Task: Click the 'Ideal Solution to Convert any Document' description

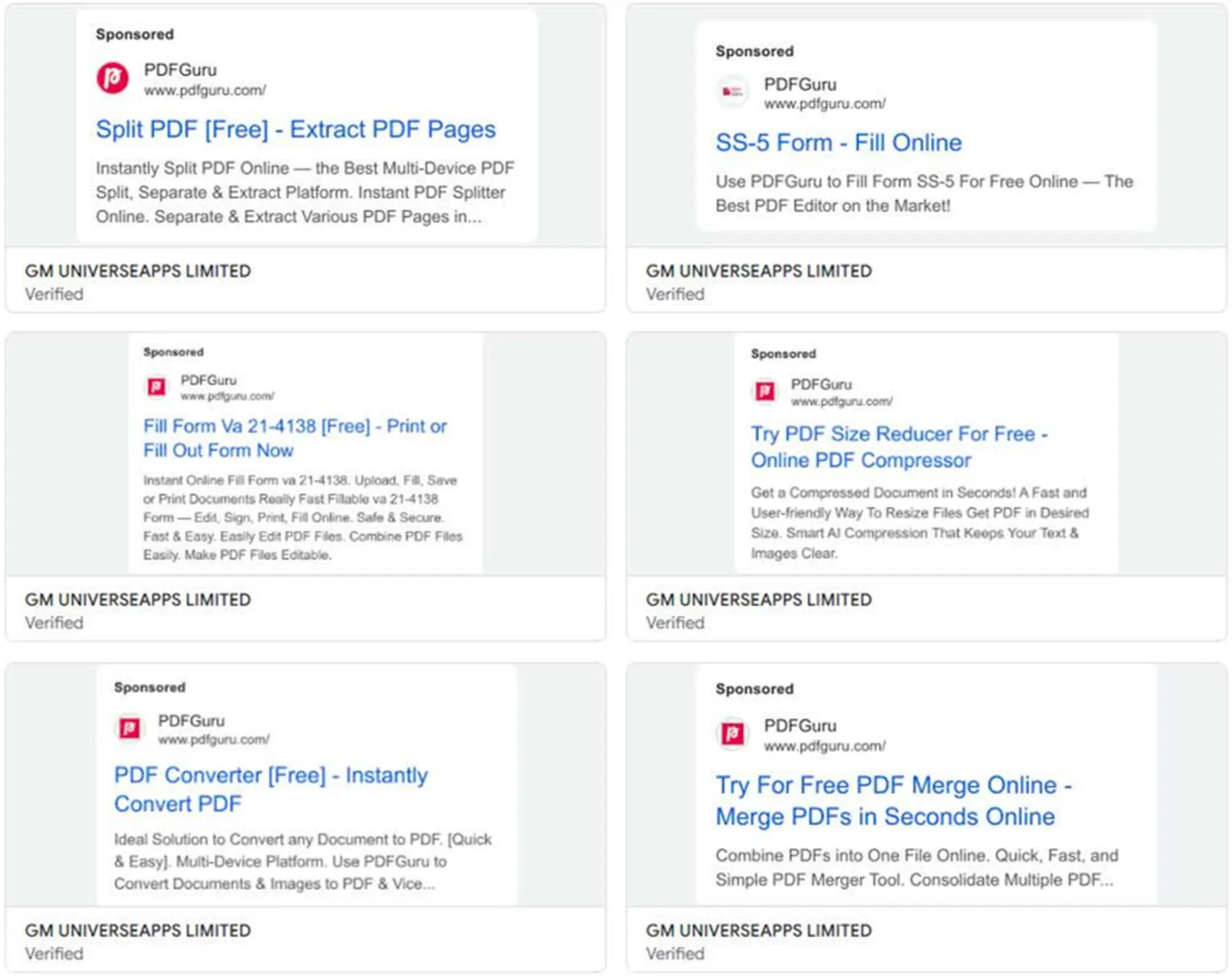Action: point(303,862)
